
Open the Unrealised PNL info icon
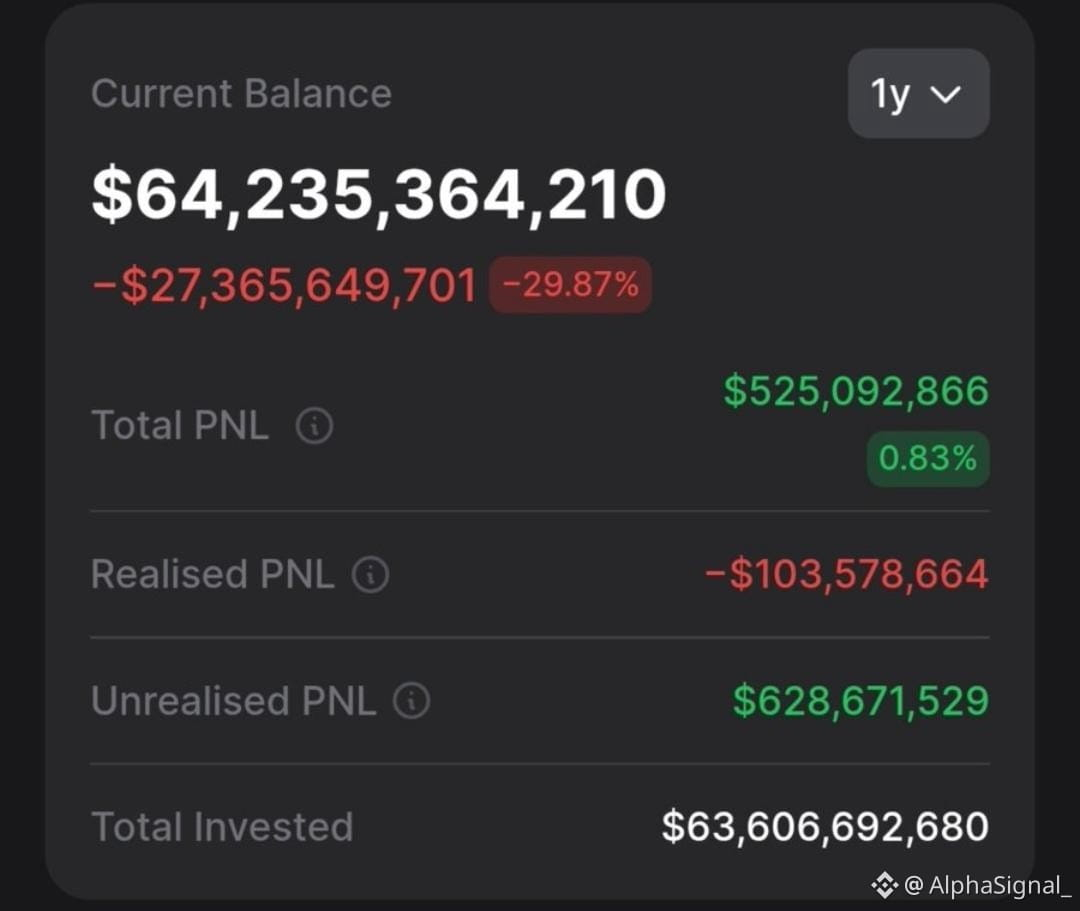[x=411, y=701]
